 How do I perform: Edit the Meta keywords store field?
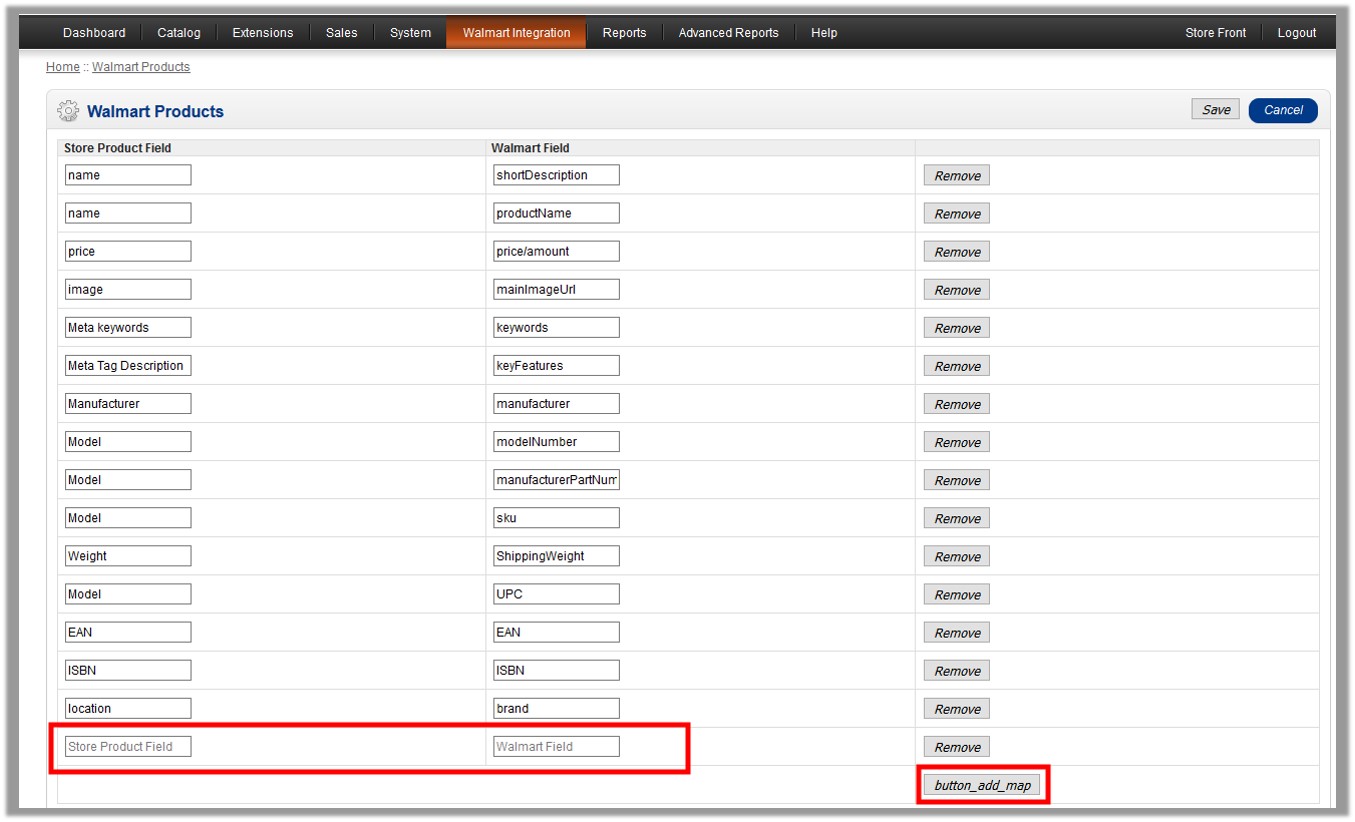coord(128,327)
